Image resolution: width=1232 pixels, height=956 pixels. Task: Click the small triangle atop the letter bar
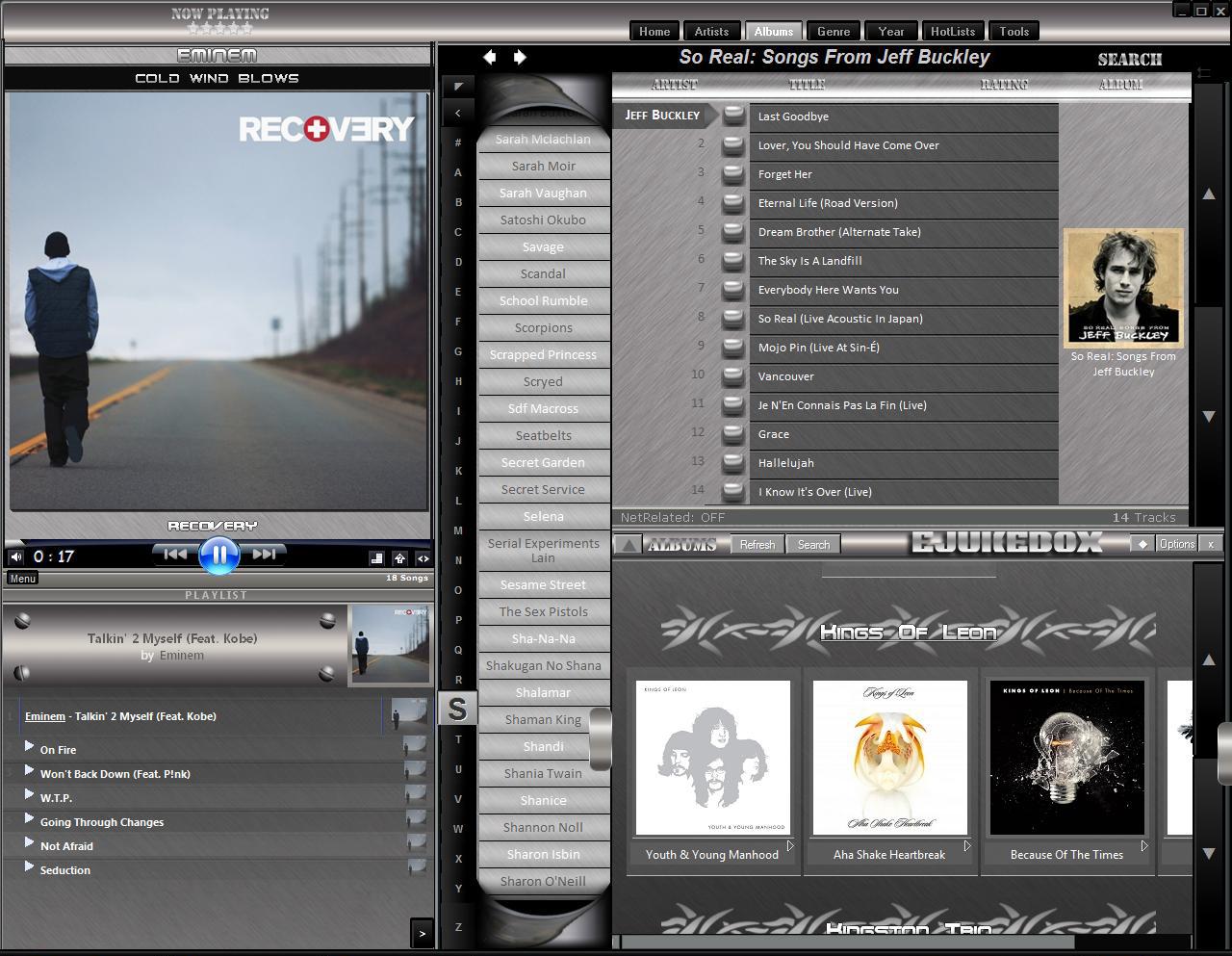[458, 87]
